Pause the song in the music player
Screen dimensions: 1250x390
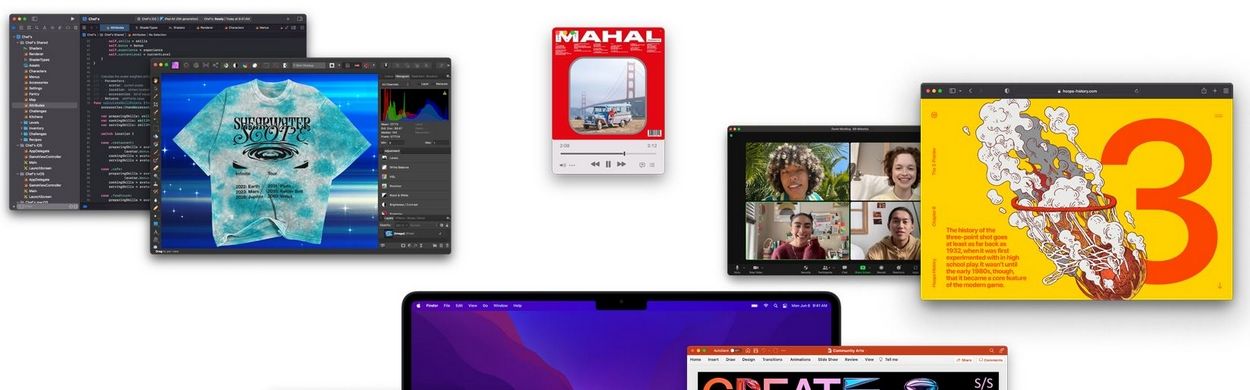coord(608,164)
